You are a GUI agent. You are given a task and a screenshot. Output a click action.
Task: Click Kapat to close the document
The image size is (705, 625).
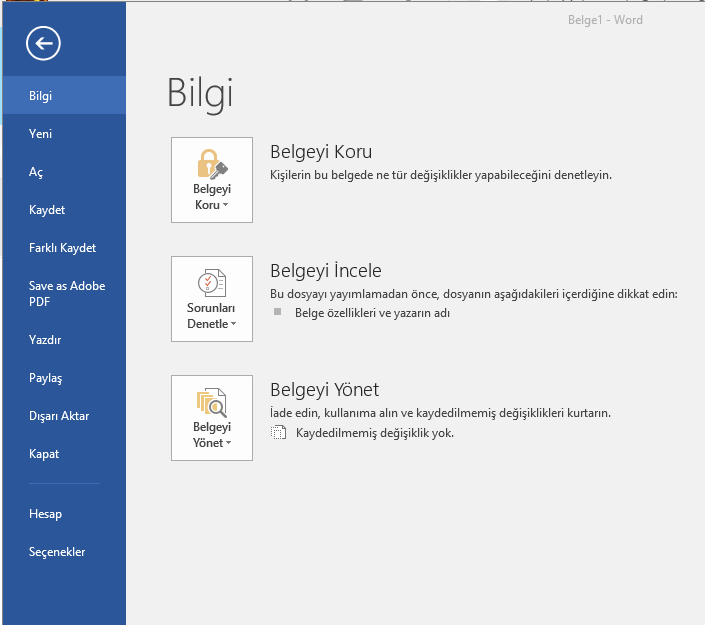coord(64,454)
